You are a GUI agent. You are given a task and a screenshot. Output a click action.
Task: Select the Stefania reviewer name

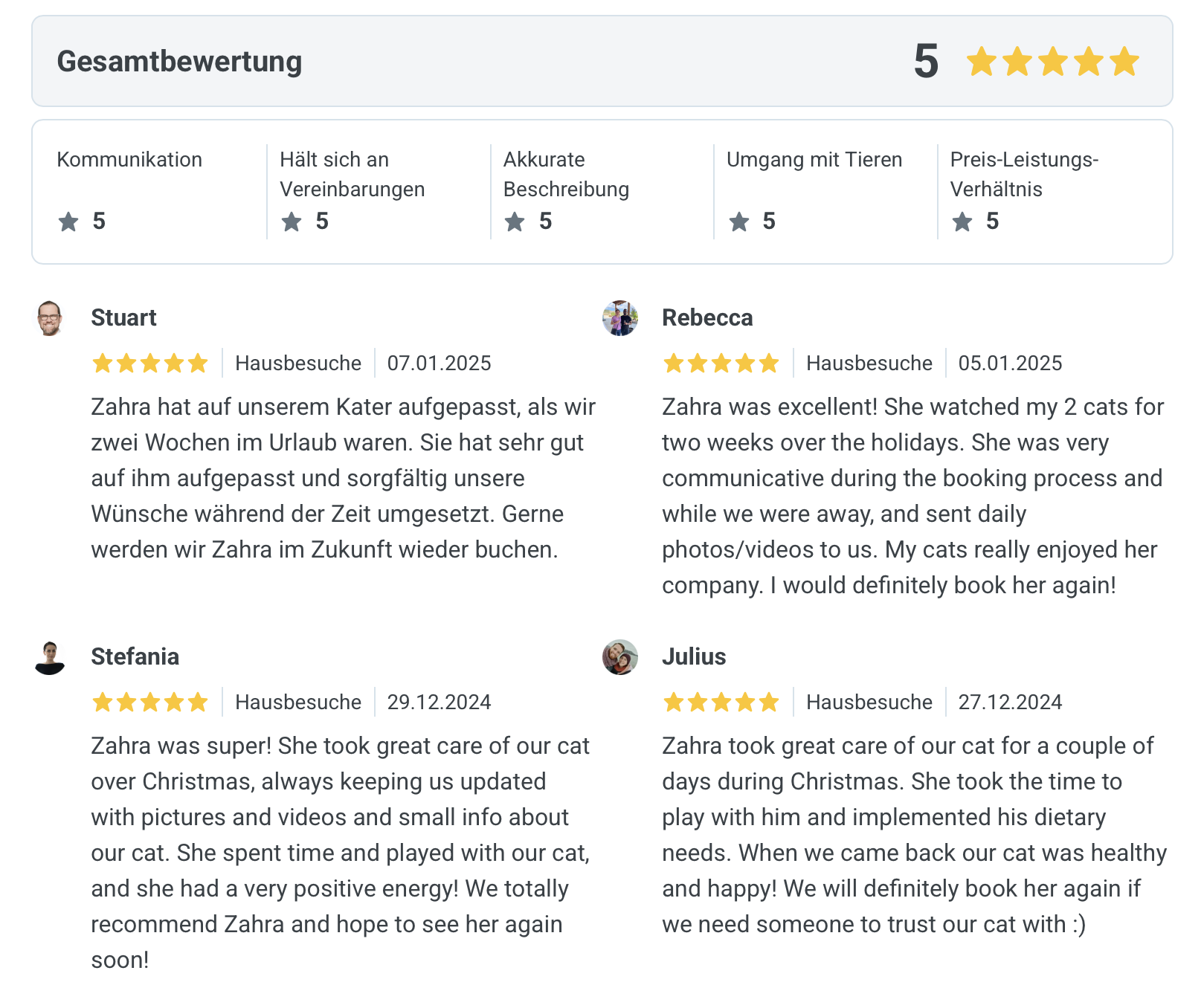[135, 657]
